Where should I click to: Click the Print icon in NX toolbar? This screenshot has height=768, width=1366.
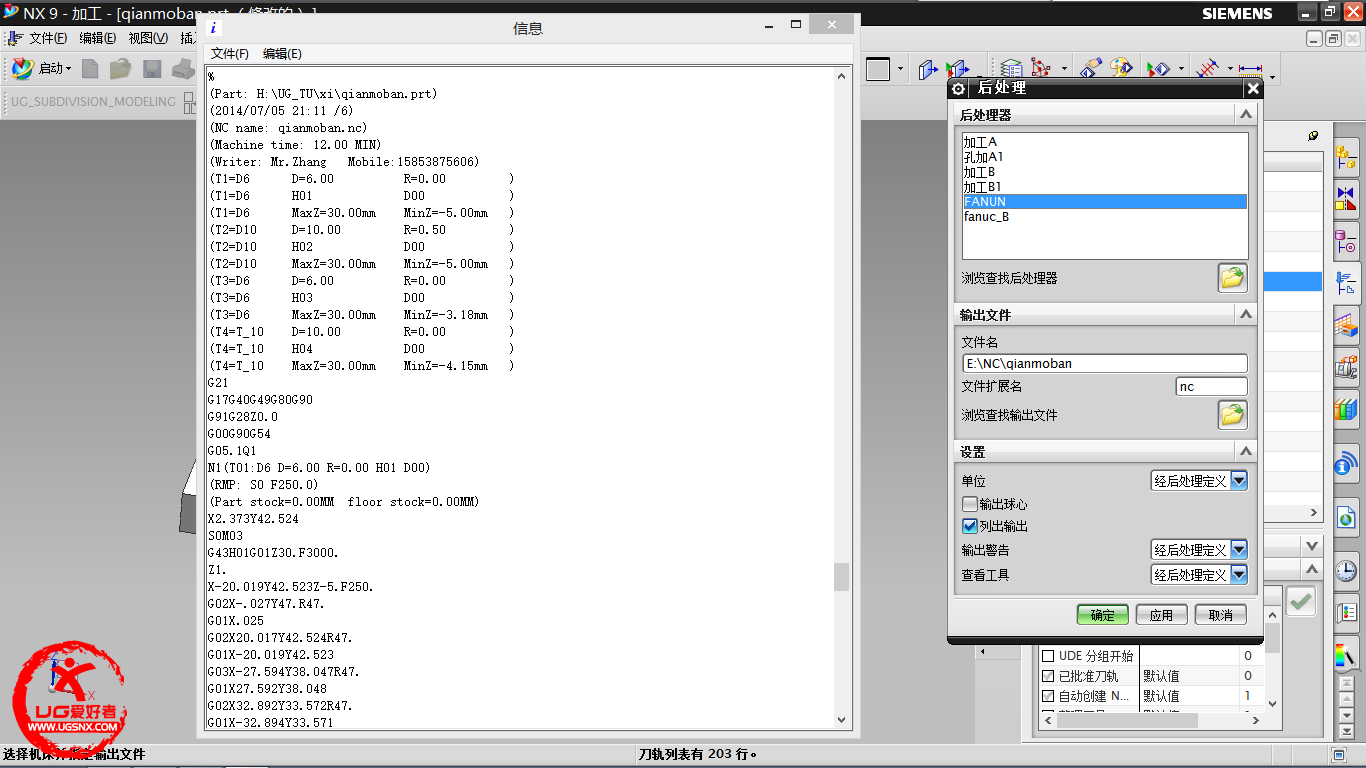[x=182, y=68]
